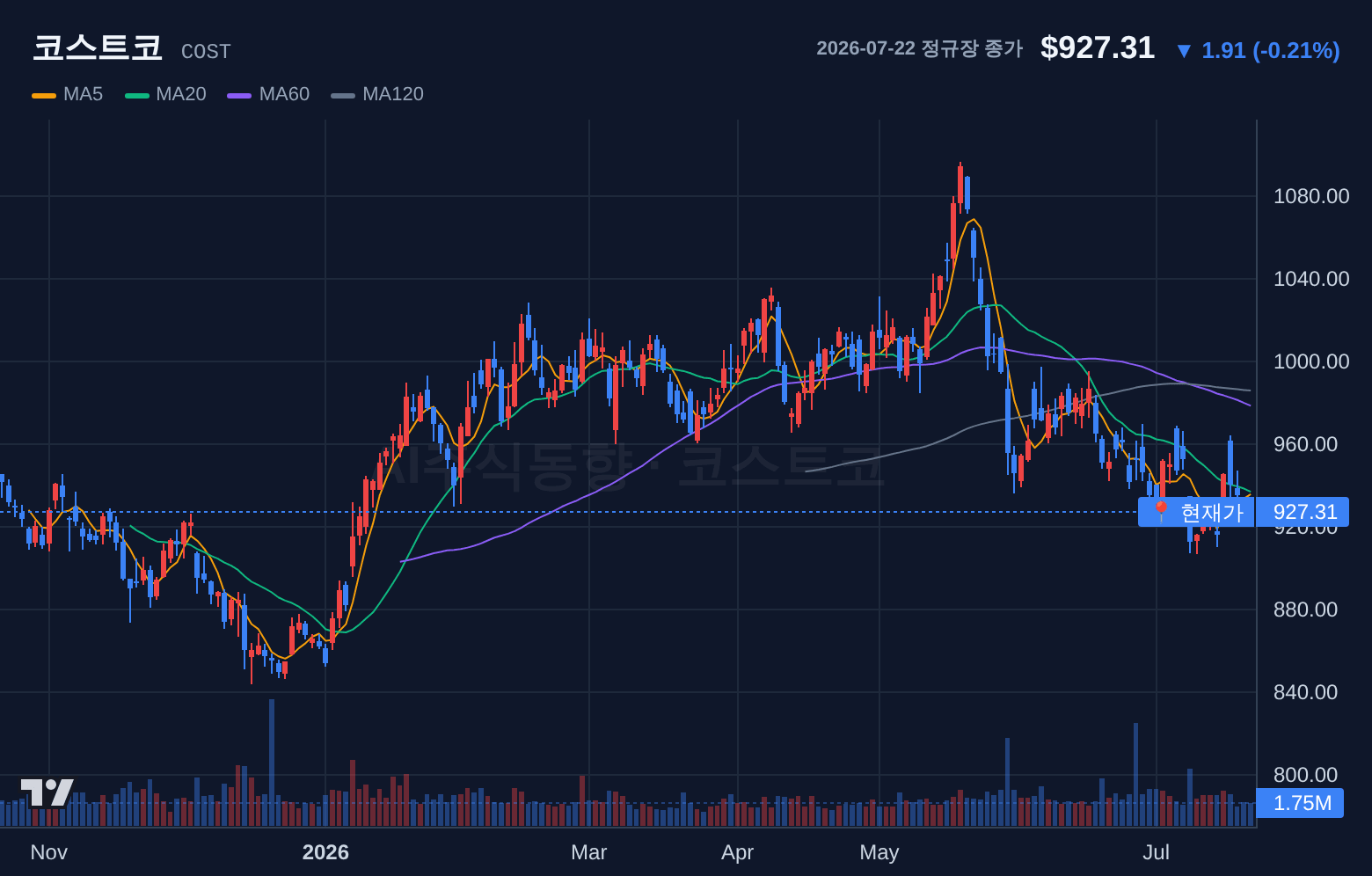This screenshot has height=876, width=1372.
Task: Click the 1040.00 price axis label
Action: click(1311, 279)
